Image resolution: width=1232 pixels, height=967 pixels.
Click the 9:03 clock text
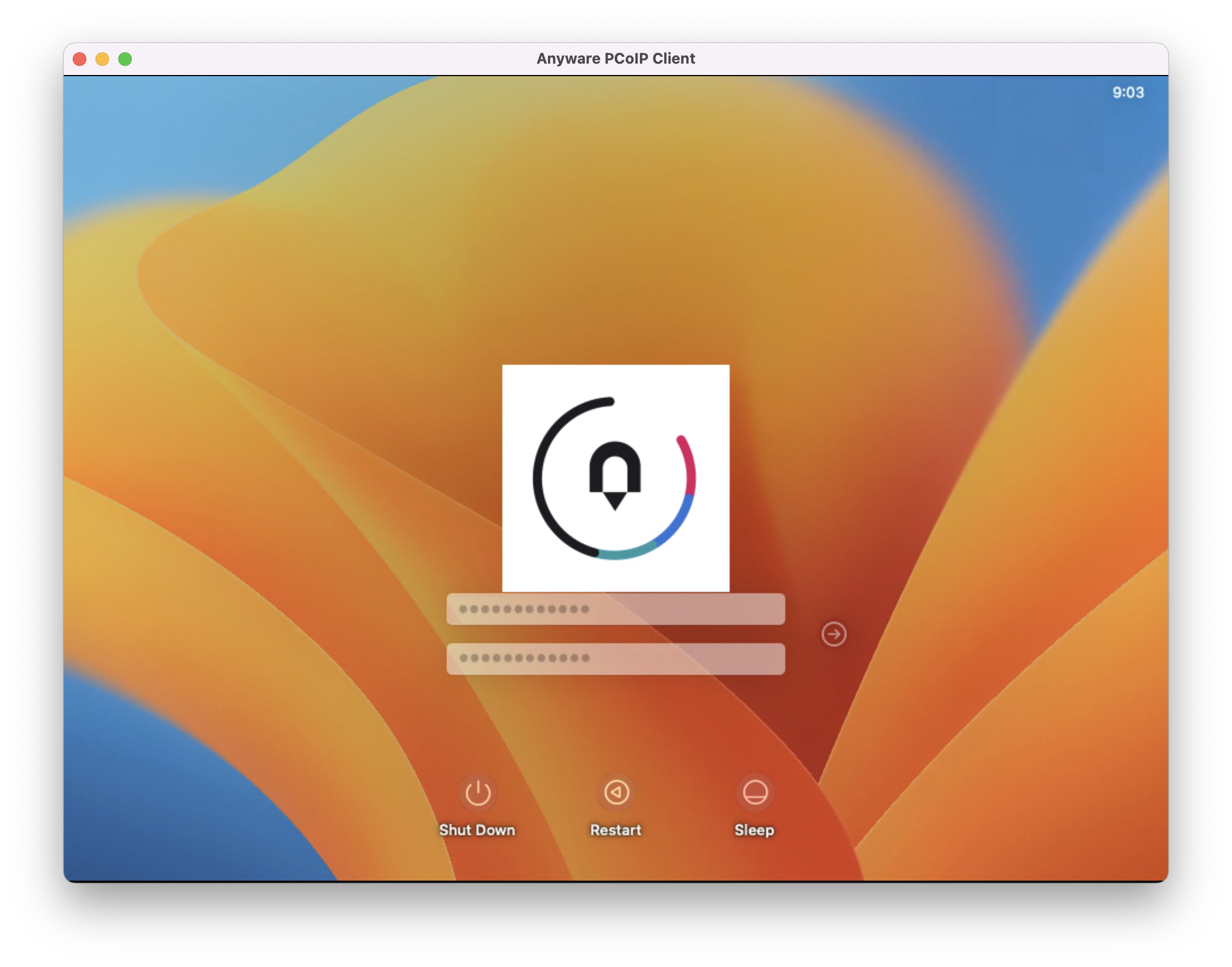click(1128, 93)
